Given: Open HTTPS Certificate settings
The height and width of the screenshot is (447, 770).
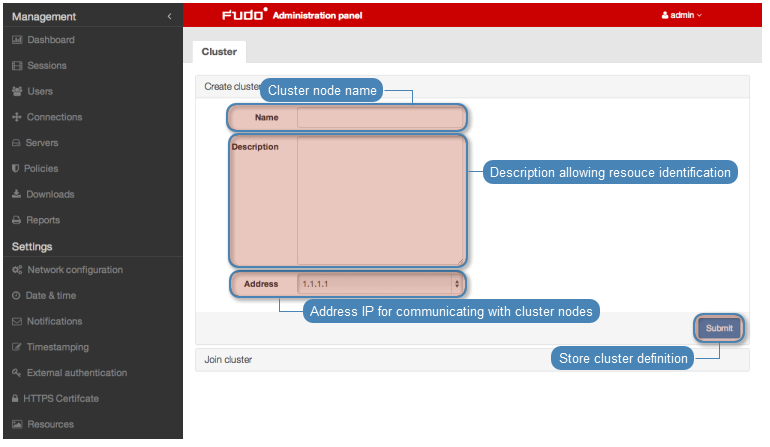Looking at the screenshot, I should coord(61,398).
